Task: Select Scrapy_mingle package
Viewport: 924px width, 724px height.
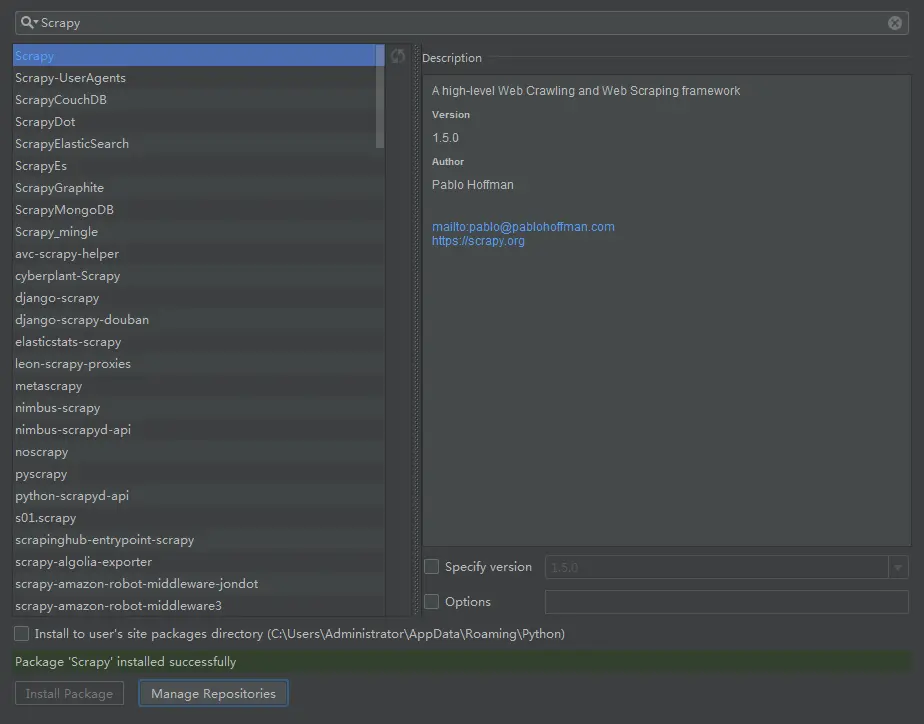Action: [199, 232]
